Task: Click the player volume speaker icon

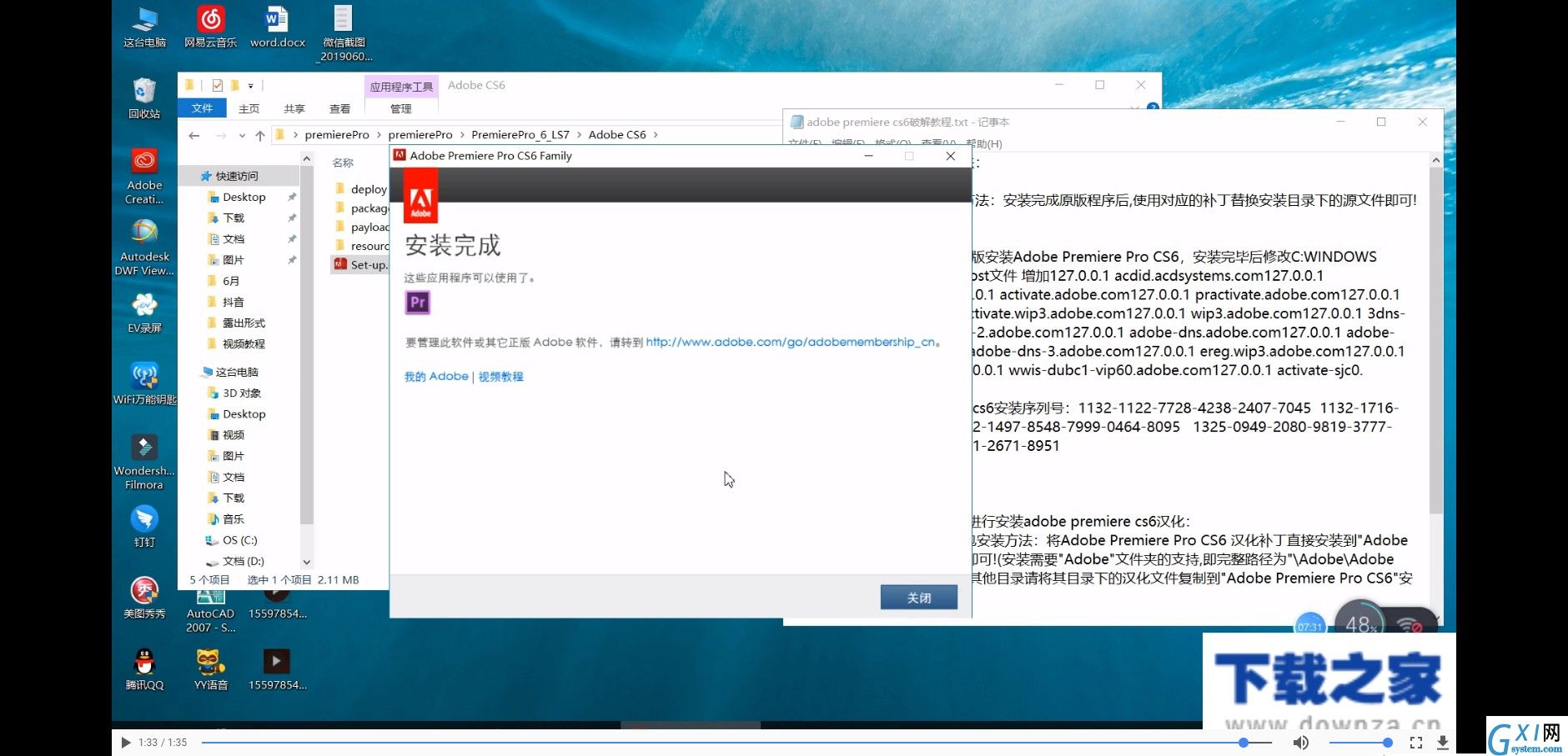Action: coord(1300,742)
